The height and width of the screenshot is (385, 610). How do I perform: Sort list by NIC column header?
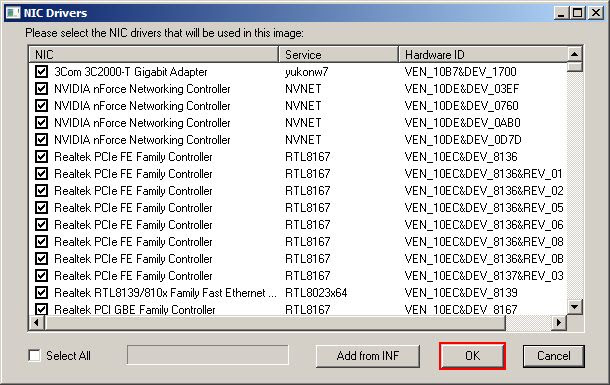point(154,54)
